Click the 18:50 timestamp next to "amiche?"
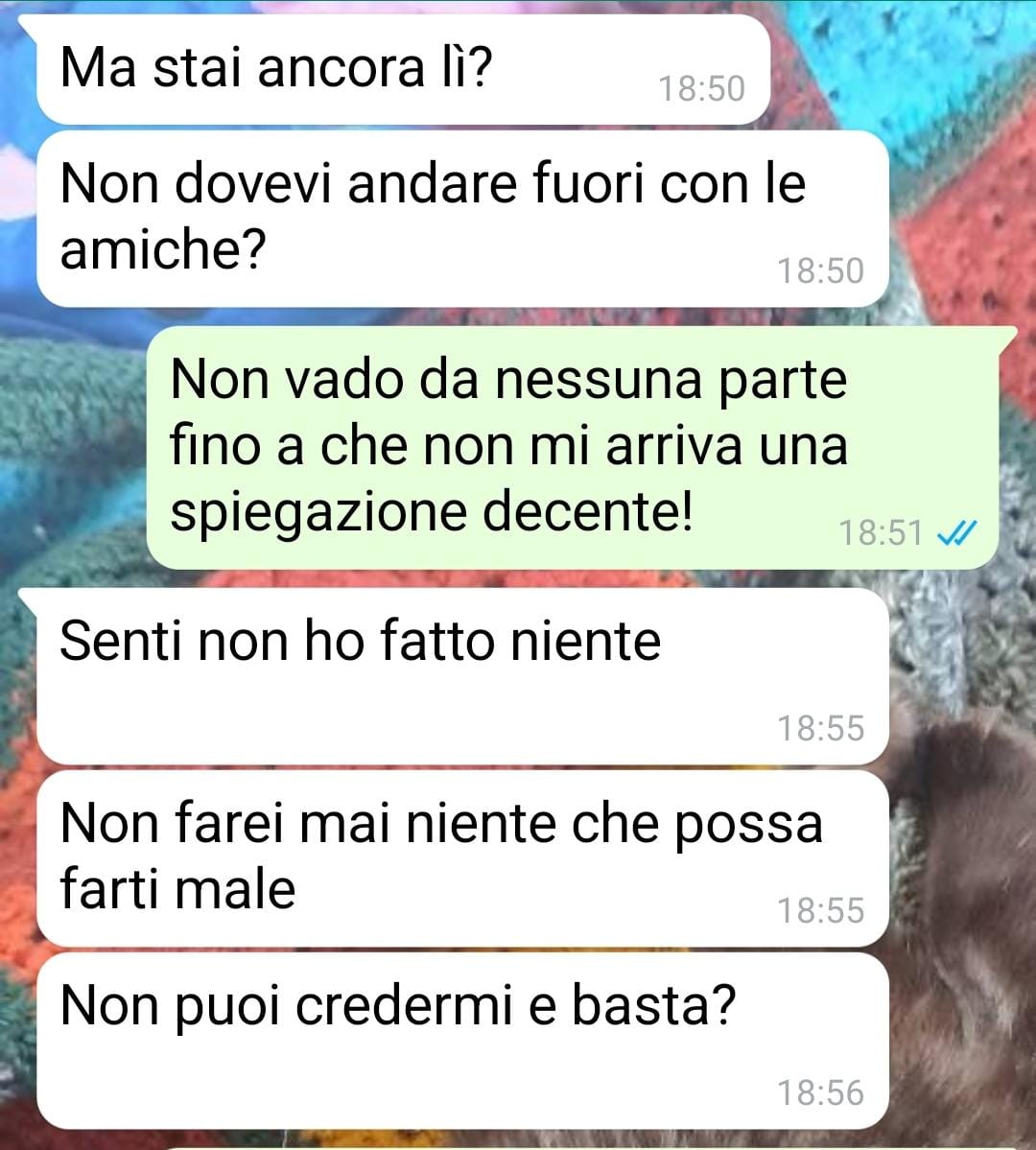 [820, 270]
